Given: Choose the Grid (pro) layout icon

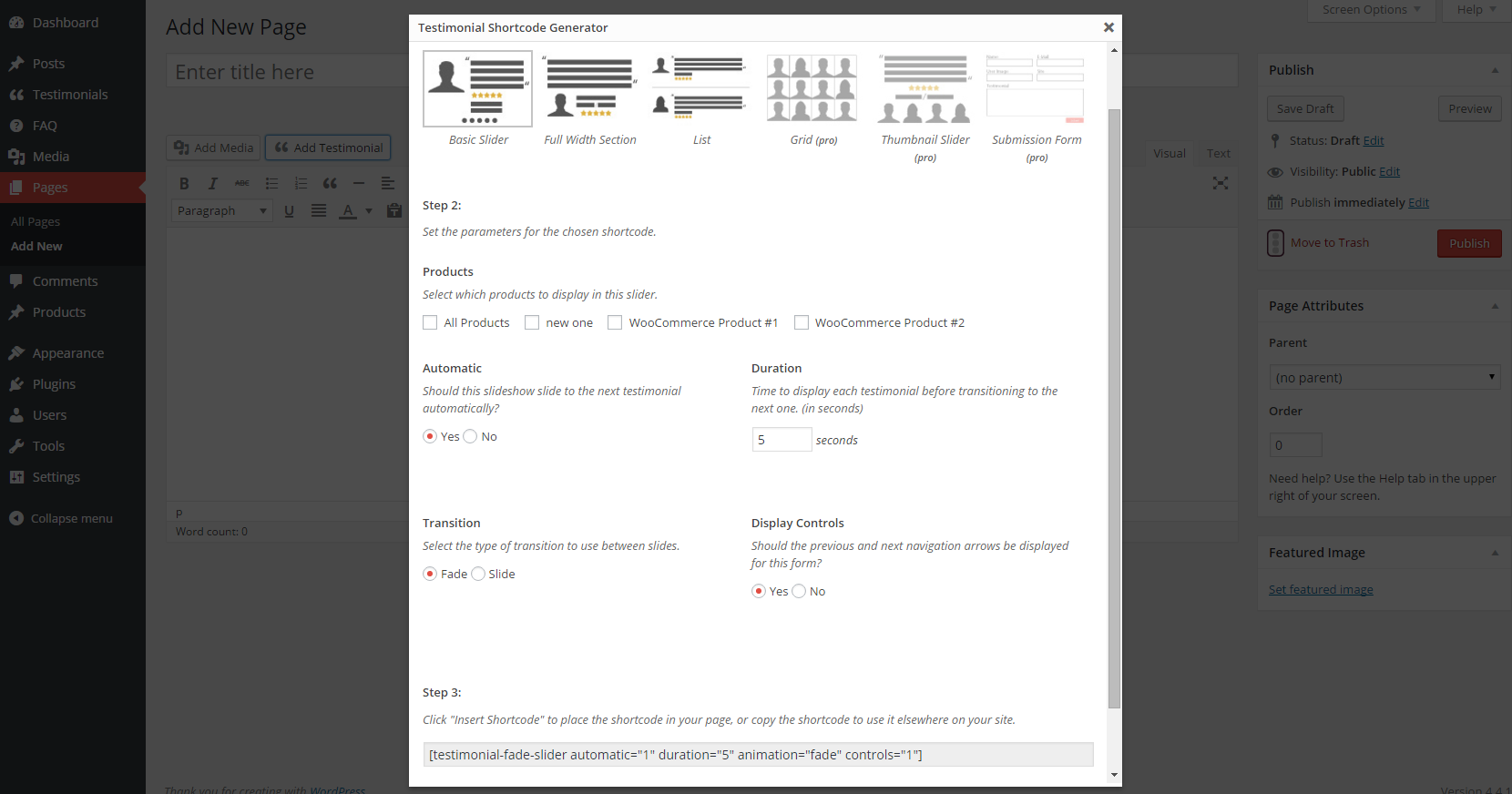Looking at the screenshot, I should (812, 89).
